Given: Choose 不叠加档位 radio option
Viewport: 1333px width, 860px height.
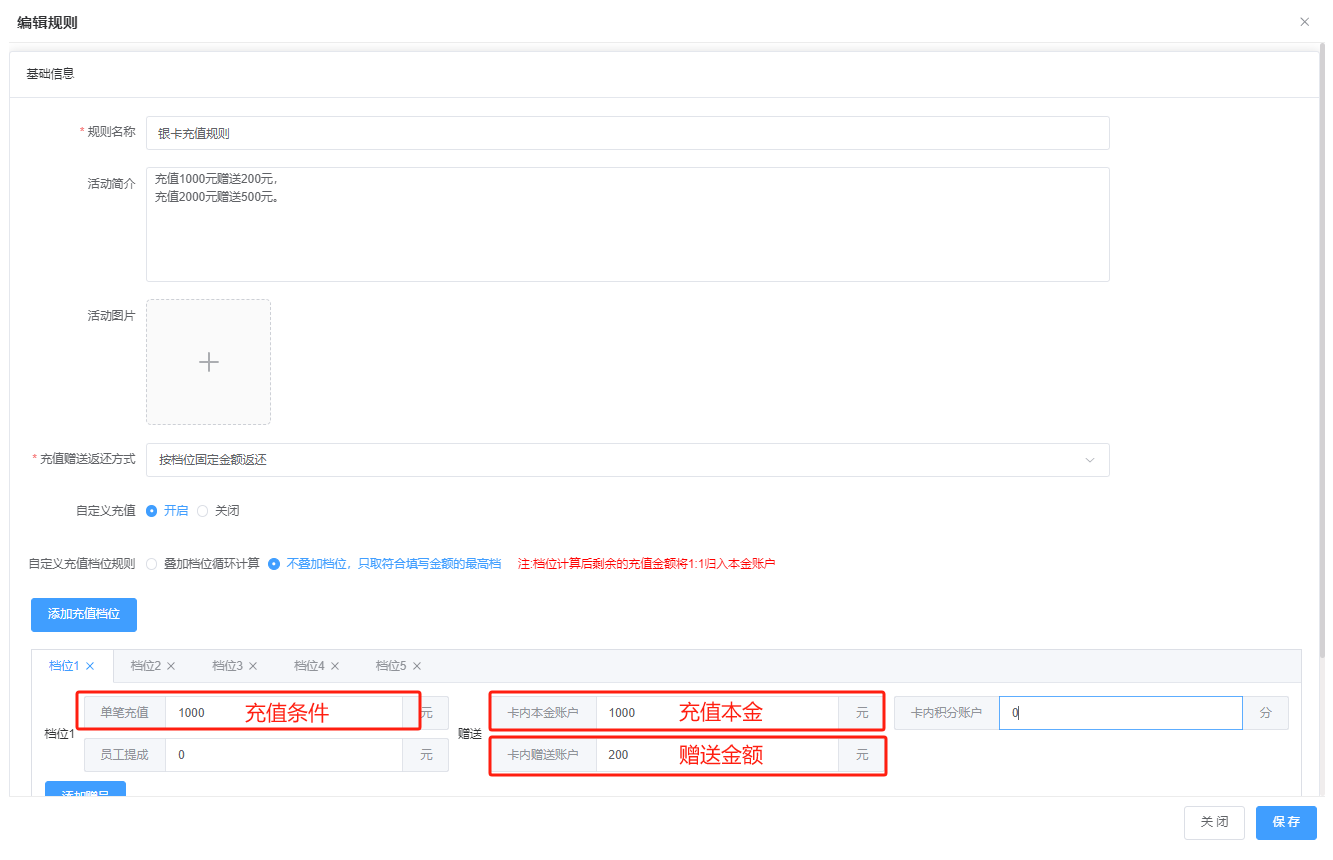Looking at the screenshot, I should pyautogui.click(x=274, y=564).
